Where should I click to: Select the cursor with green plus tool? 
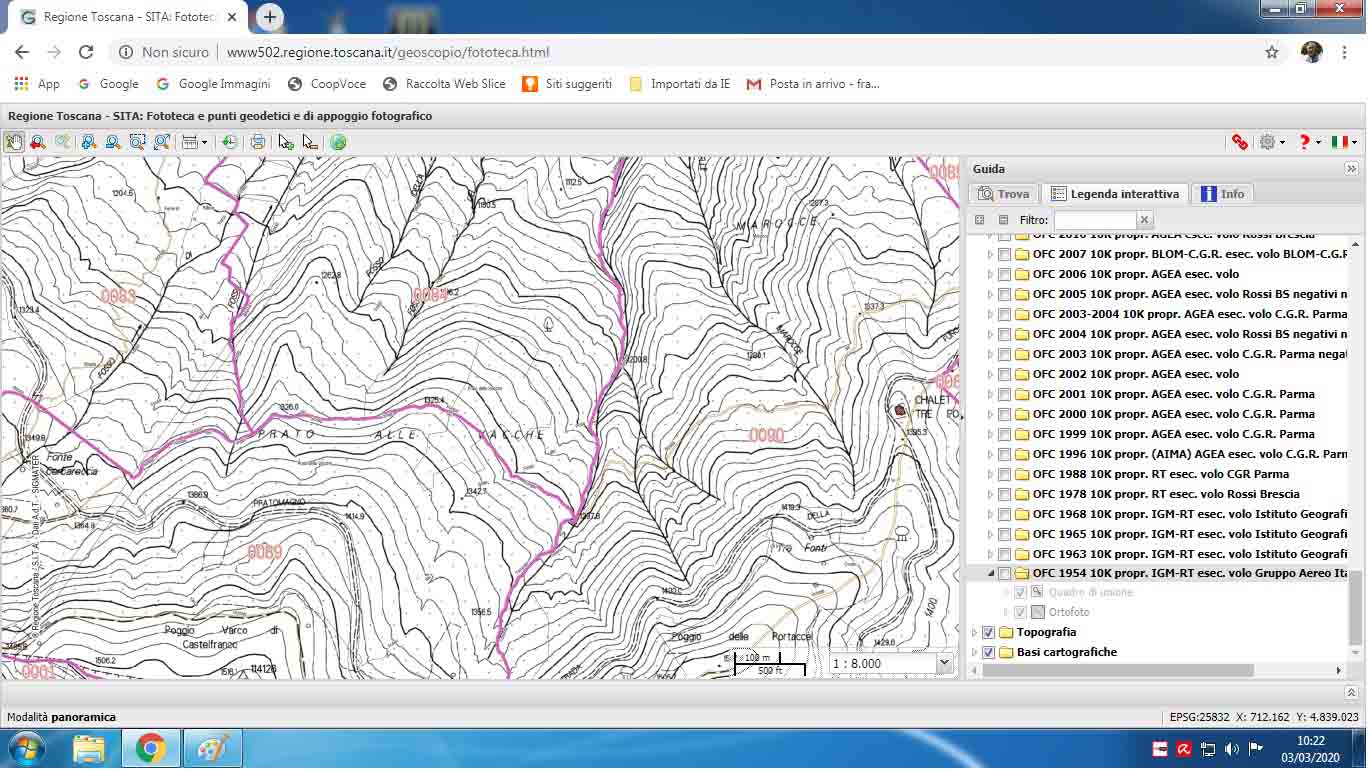[286, 142]
